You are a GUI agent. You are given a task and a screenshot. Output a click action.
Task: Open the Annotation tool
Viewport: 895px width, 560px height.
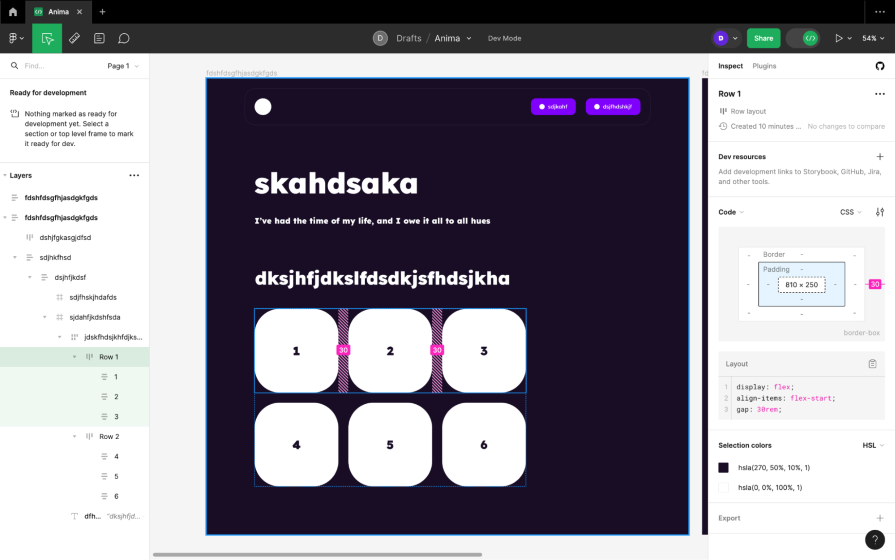[99, 38]
